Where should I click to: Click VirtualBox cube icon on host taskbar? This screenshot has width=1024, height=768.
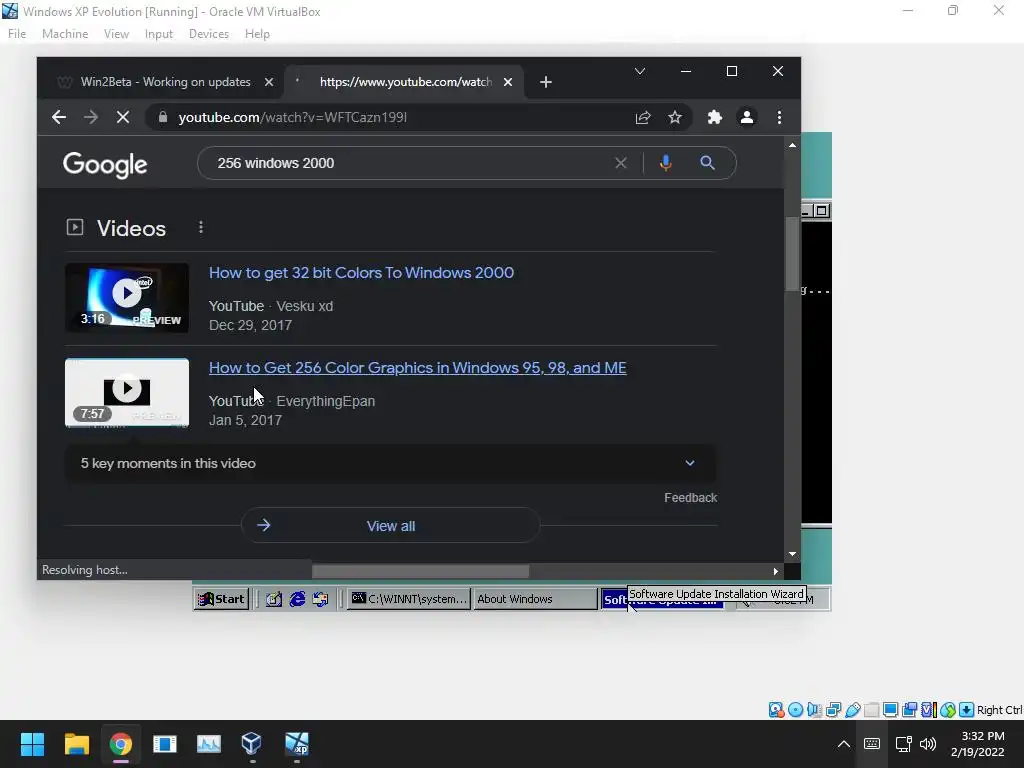pyautogui.click(x=251, y=744)
